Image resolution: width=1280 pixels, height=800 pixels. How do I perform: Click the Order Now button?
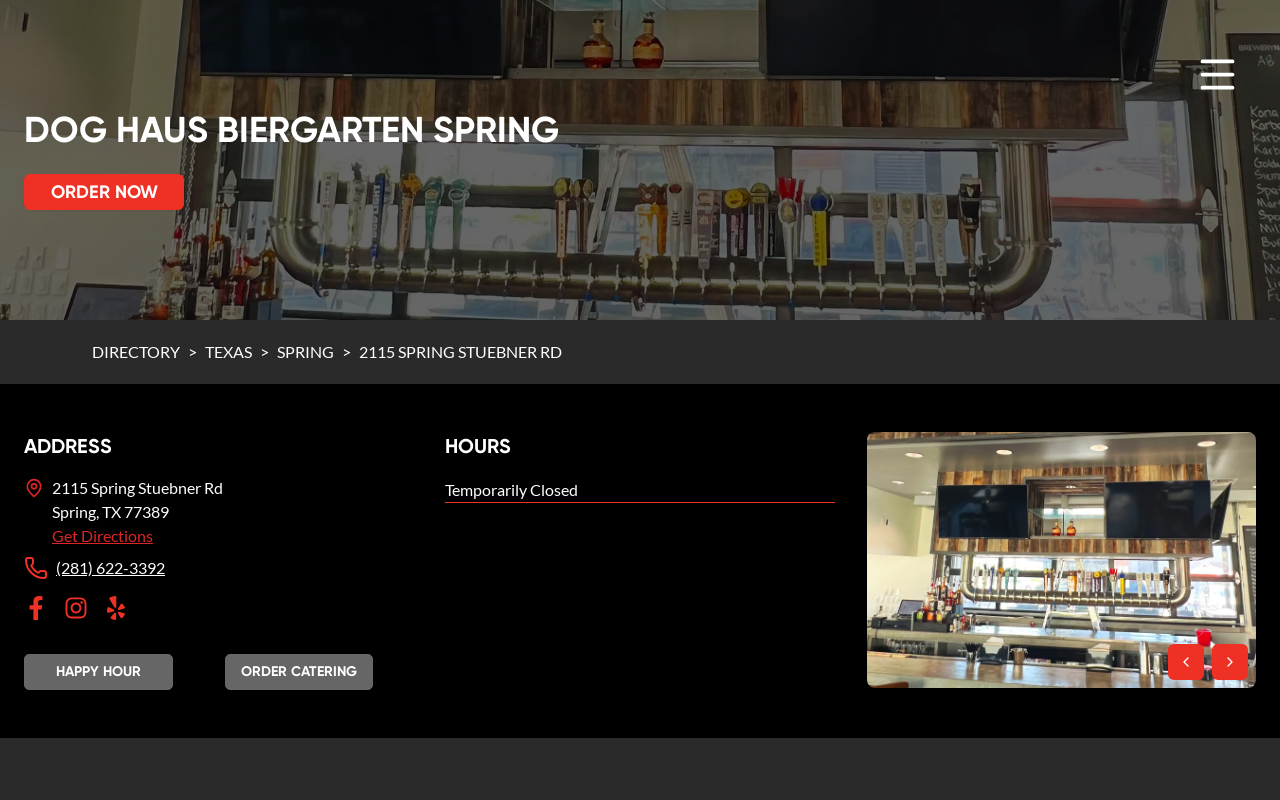click(104, 192)
